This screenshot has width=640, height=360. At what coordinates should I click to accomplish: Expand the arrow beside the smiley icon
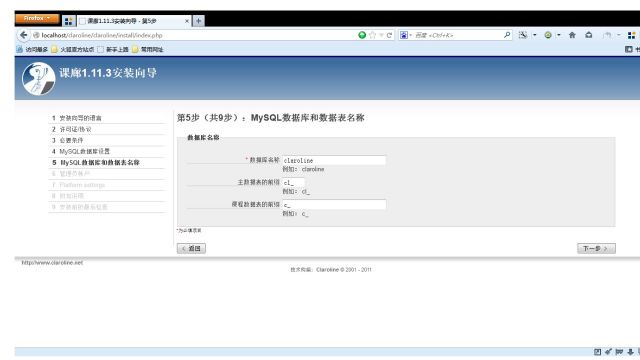(559, 35)
